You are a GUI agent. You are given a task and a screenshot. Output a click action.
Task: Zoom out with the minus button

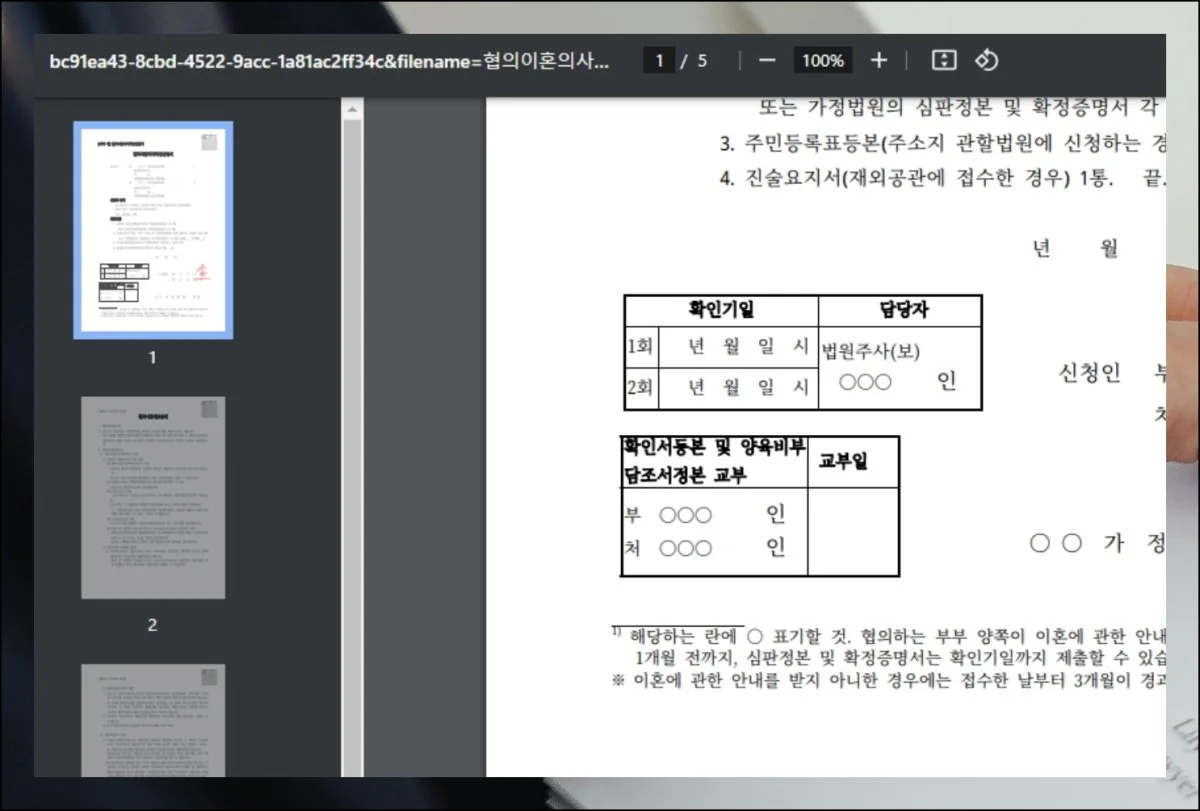point(767,60)
